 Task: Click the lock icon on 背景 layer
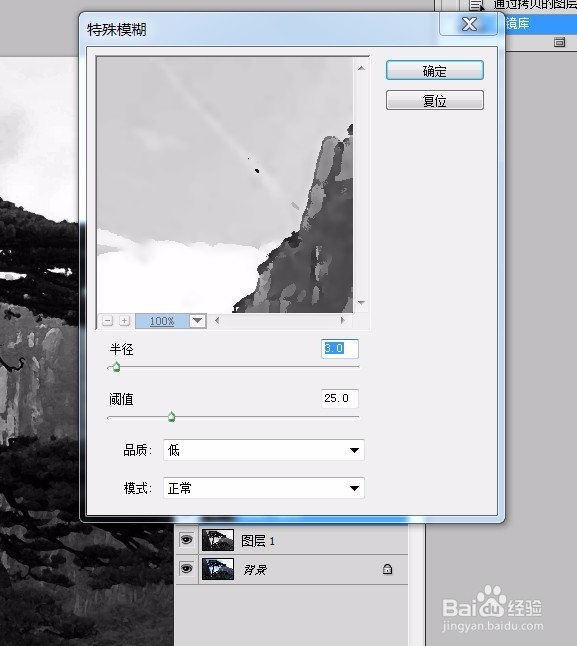[387, 569]
